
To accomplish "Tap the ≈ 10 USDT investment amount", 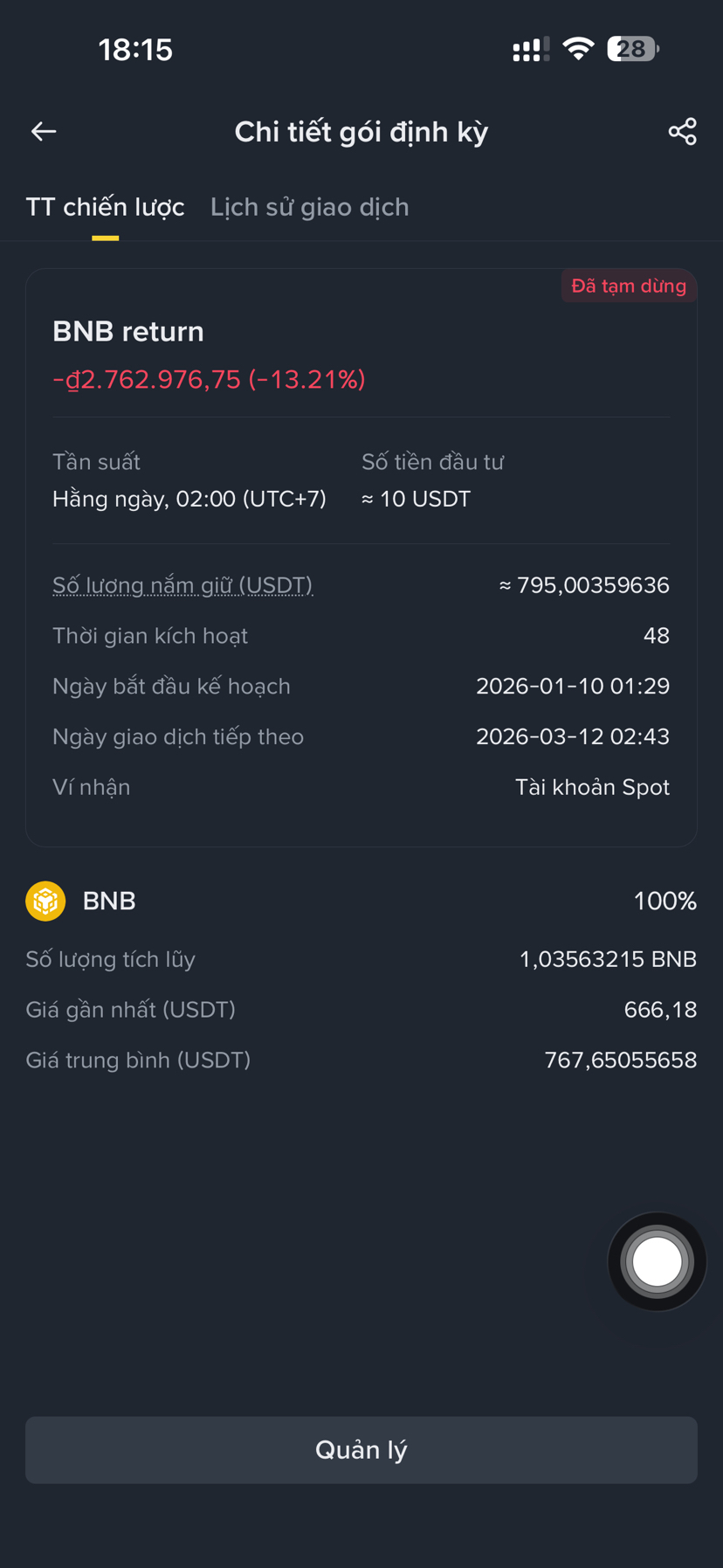I will click(417, 499).
